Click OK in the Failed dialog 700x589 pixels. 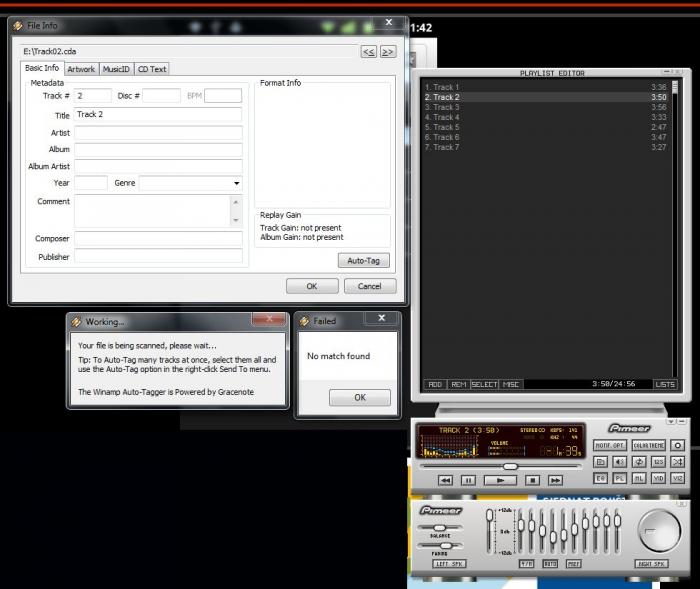360,397
